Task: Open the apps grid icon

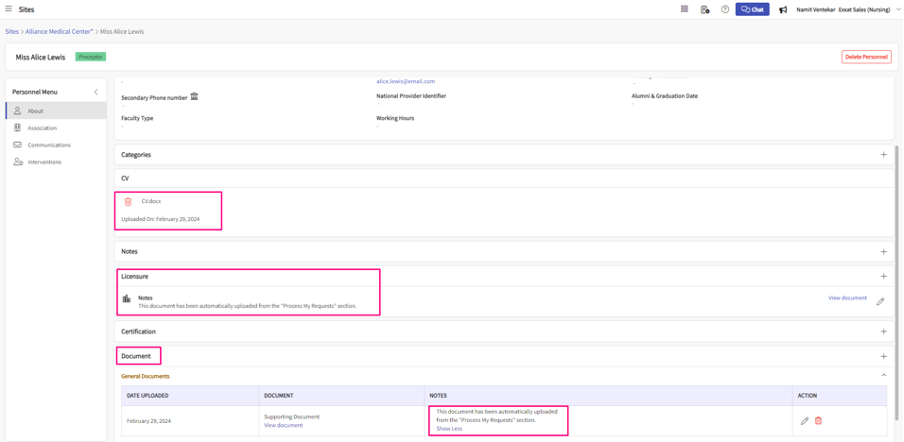Action: coord(684,9)
